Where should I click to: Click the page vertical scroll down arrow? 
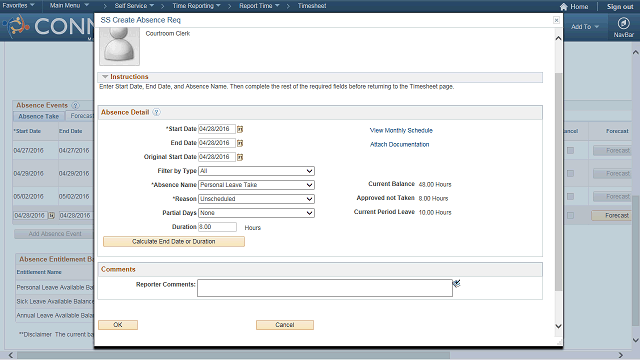[636, 340]
